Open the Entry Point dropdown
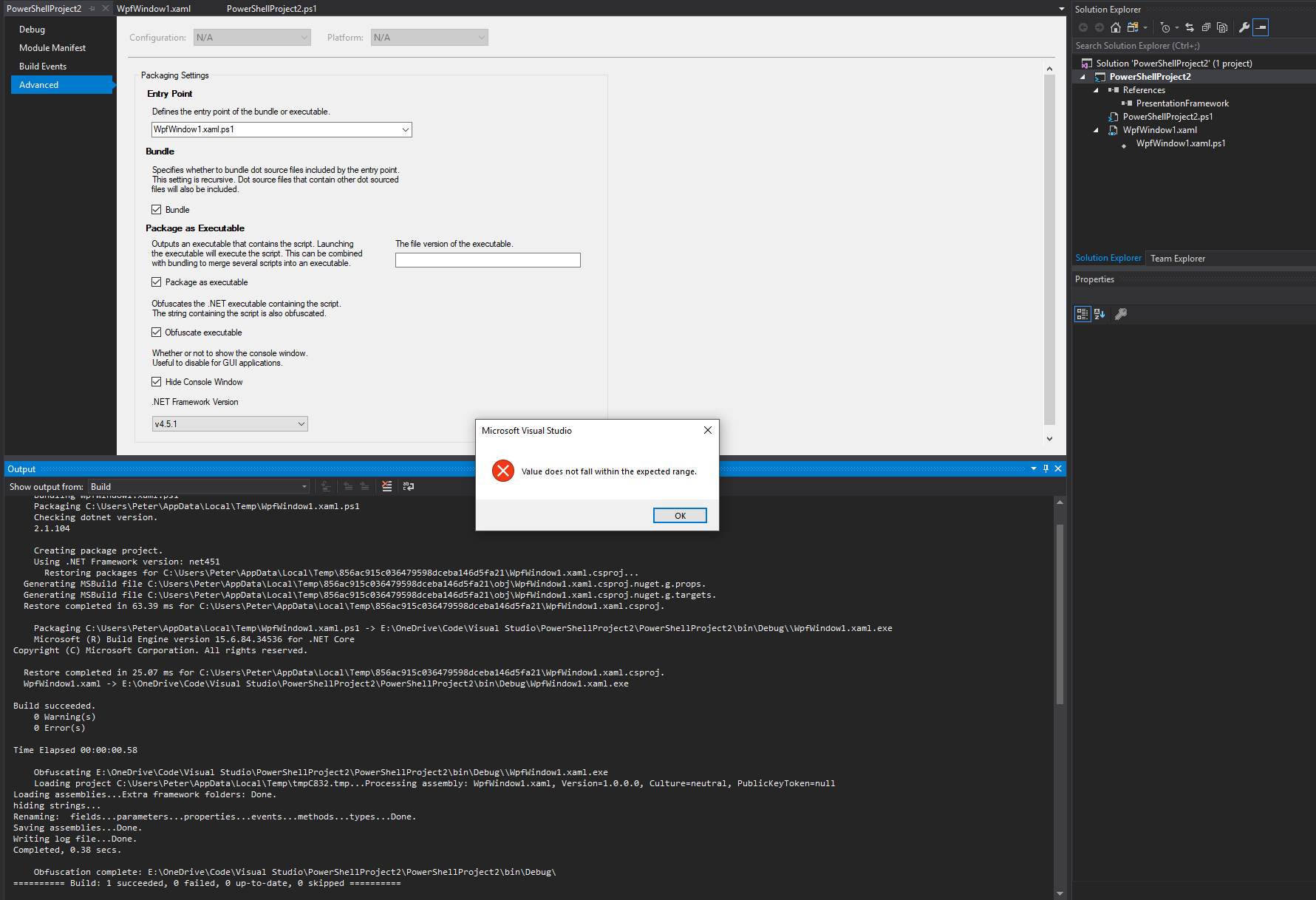Image resolution: width=1316 pixels, height=900 pixels. pos(405,129)
